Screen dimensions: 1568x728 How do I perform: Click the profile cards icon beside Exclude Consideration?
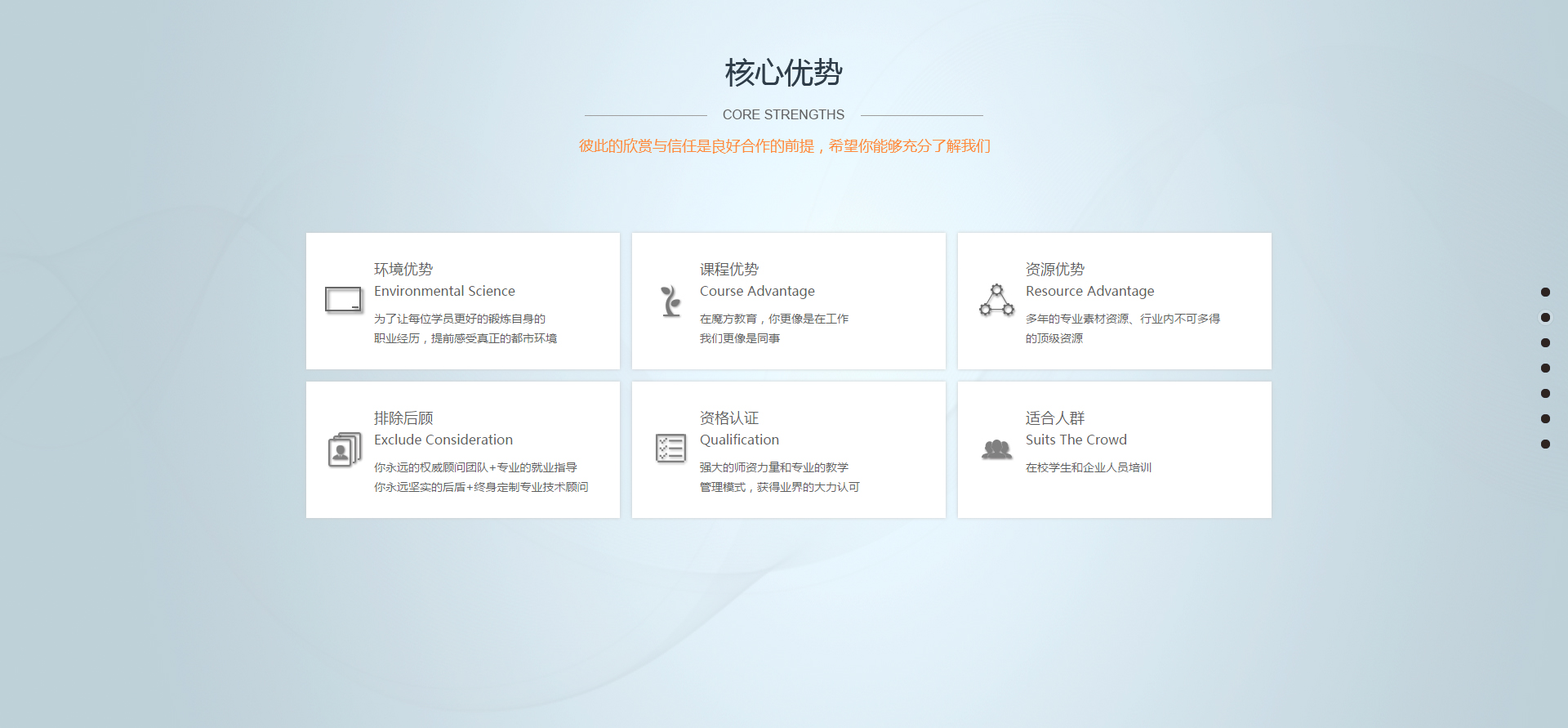pos(344,449)
